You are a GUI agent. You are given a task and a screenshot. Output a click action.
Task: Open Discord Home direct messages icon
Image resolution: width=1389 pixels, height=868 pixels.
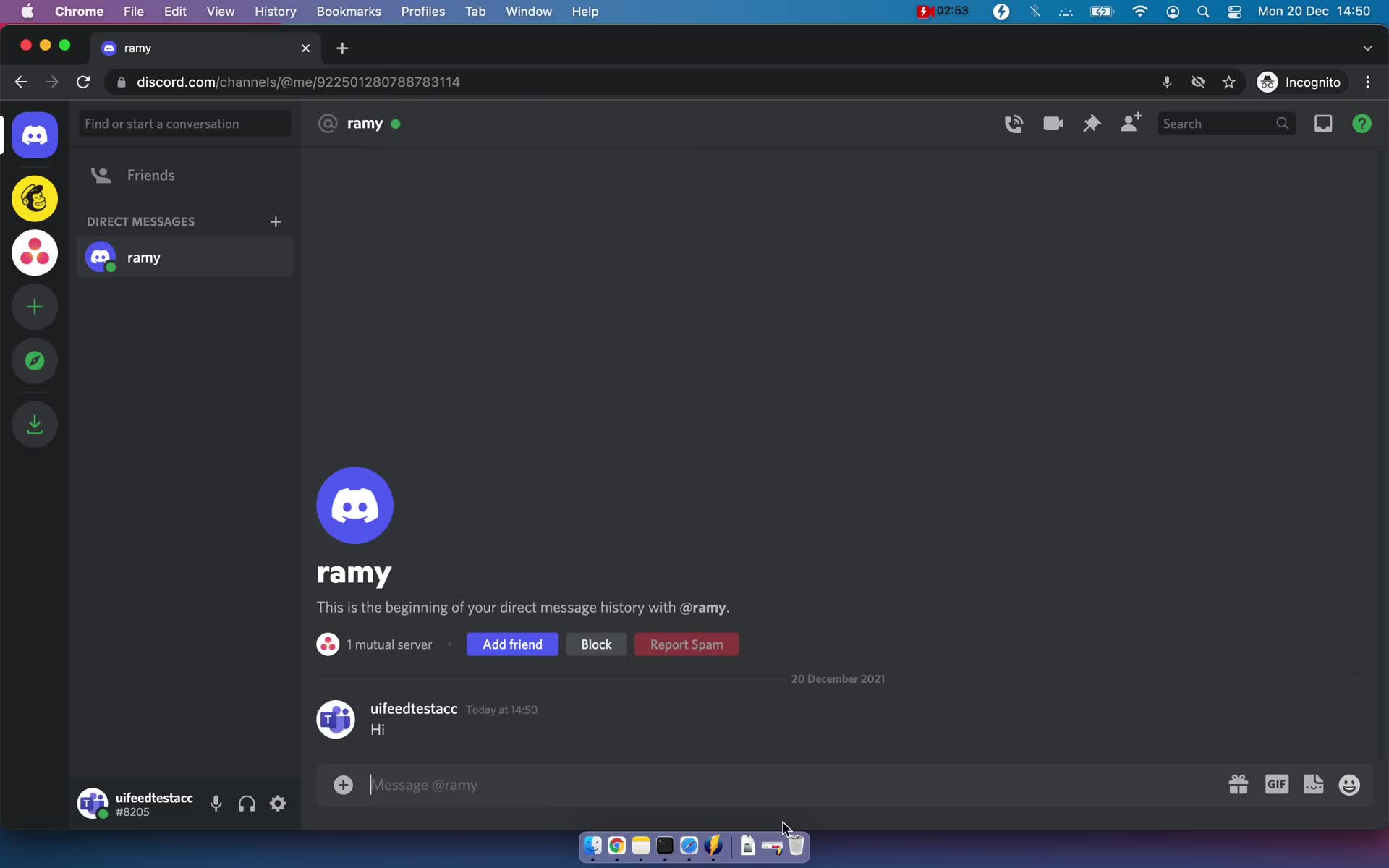[35, 135]
